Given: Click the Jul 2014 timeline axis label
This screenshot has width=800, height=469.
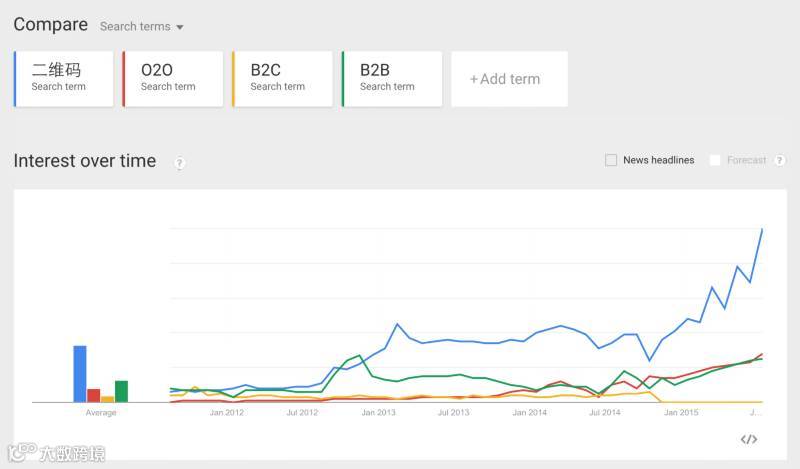Looking at the screenshot, I should tap(605, 412).
